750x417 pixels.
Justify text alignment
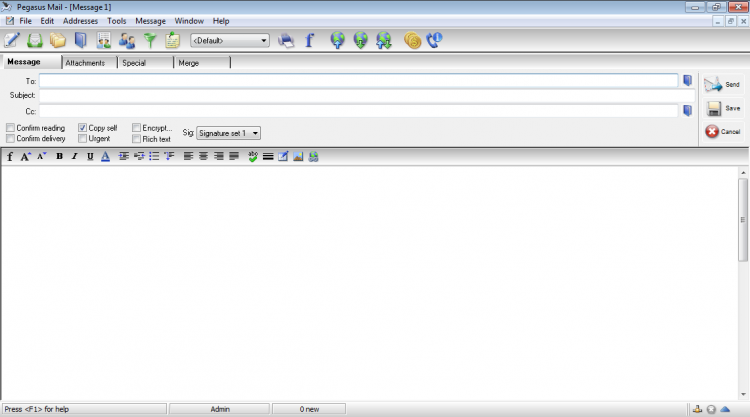point(234,156)
